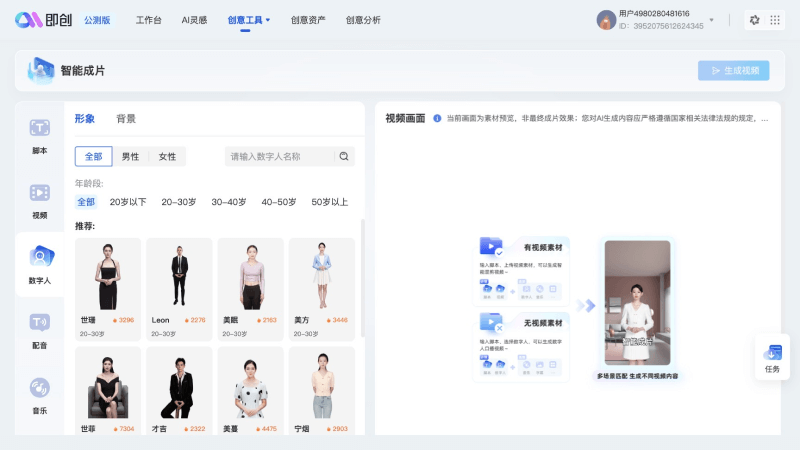Select the 数字人 sidebar icon

(39, 258)
